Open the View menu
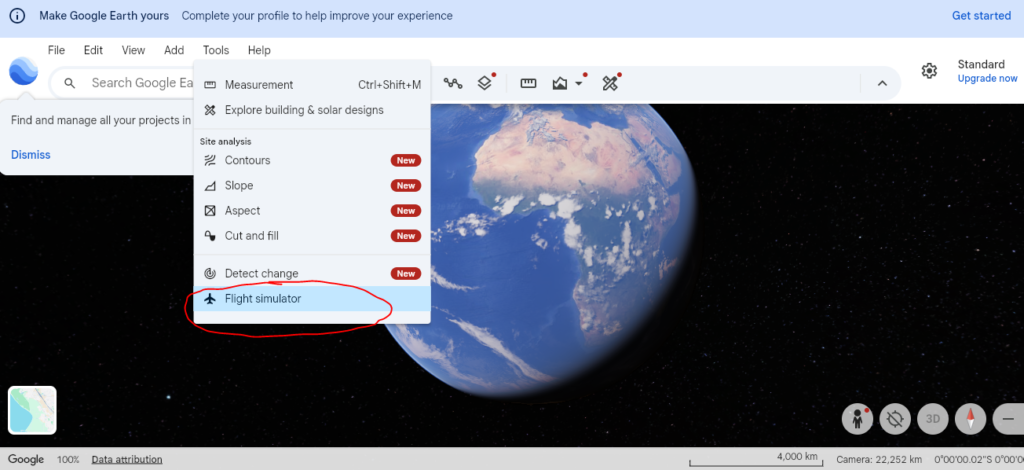This screenshot has height=470, width=1024. click(x=133, y=50)
